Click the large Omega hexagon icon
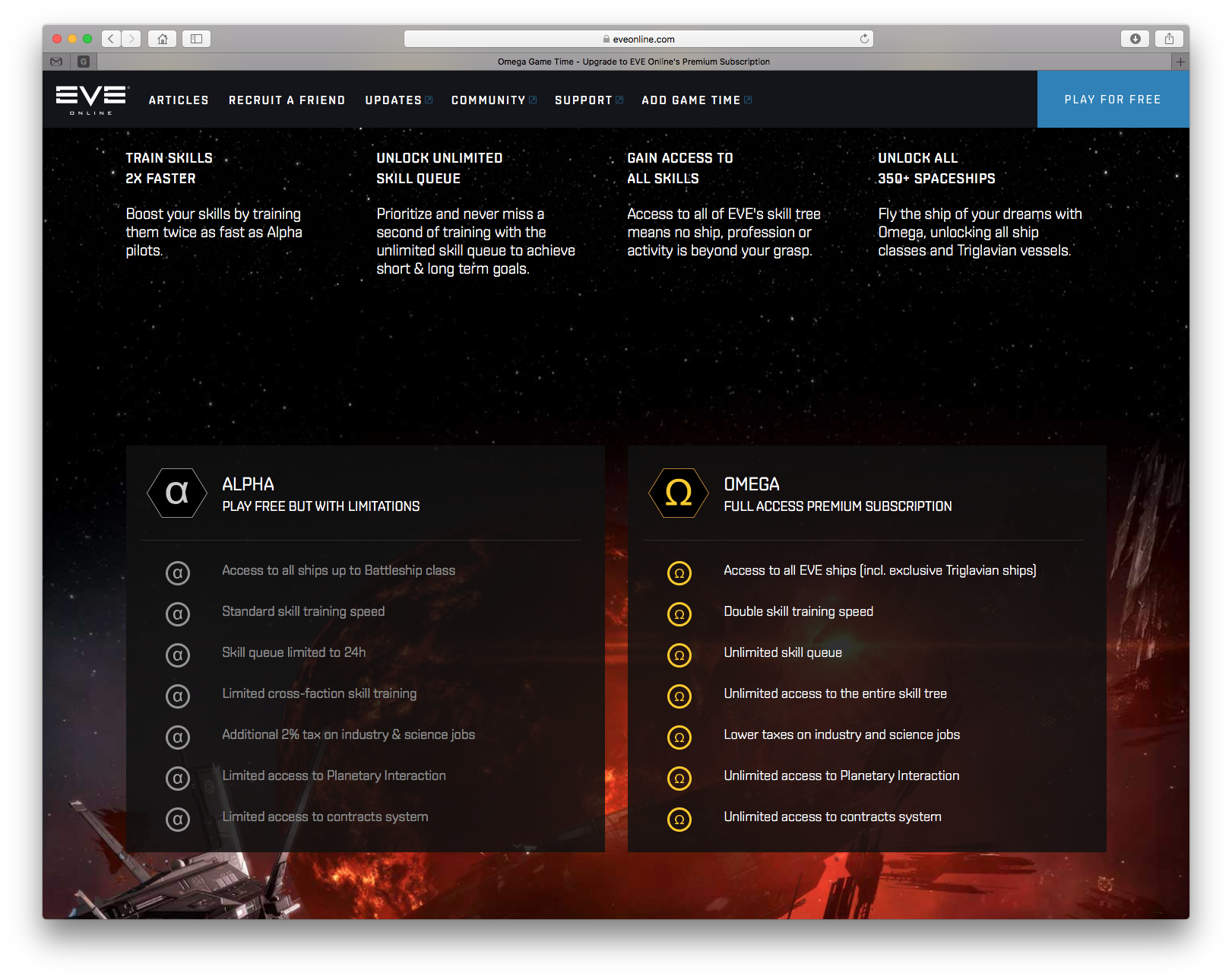The image size is (1232, 980). [678, 493]
